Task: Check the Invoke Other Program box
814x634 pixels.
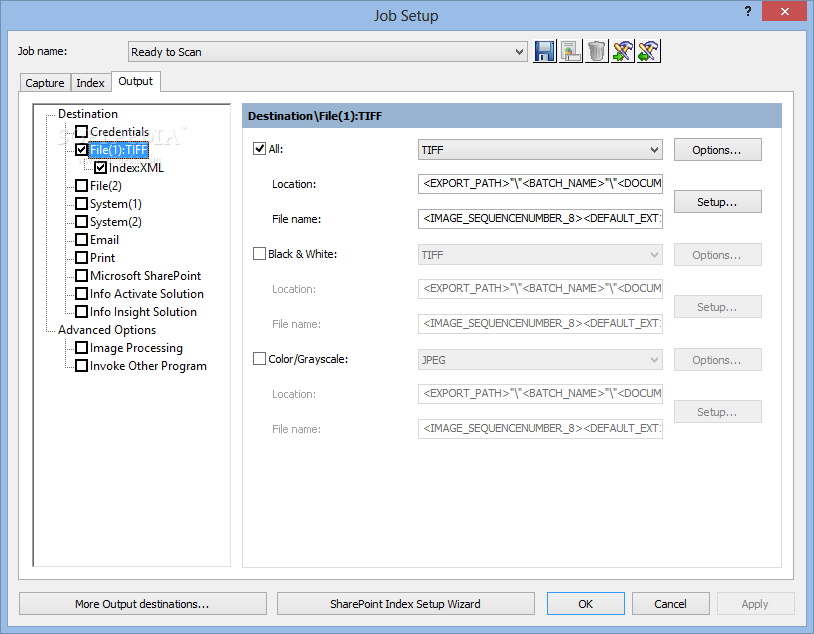Action: click(x=82, y=366)
